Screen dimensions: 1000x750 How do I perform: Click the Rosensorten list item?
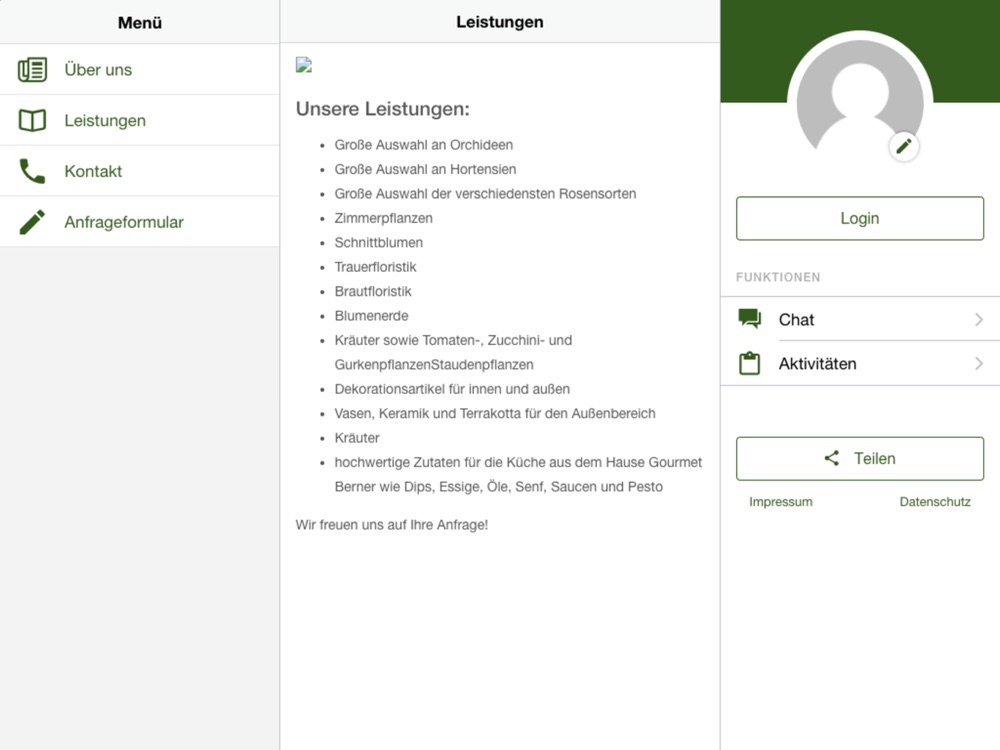pyautogui.click(x=485, y=194)
